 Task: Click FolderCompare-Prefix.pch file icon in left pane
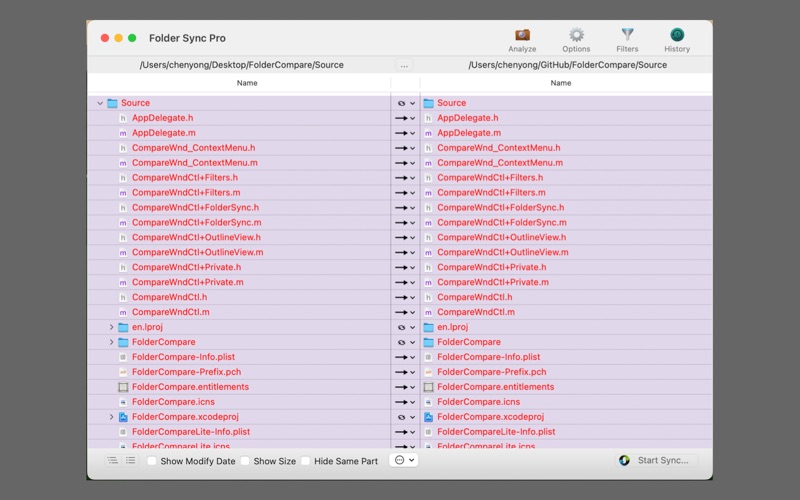(123, 372)
